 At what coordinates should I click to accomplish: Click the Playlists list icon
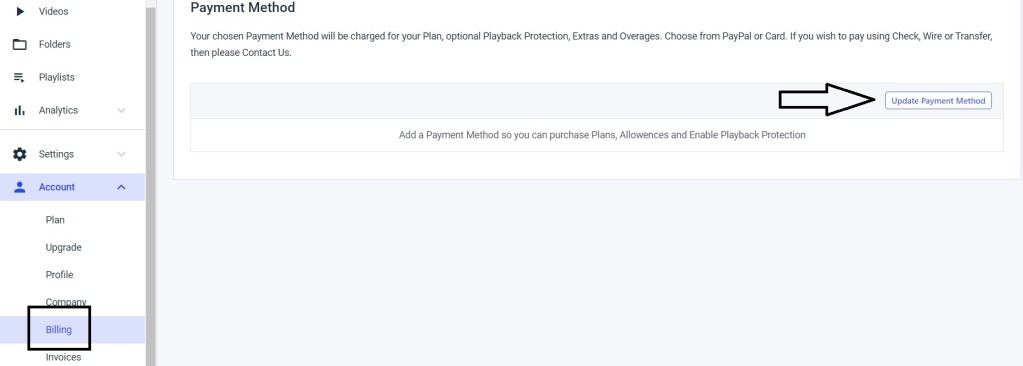(x=20, y=78)
